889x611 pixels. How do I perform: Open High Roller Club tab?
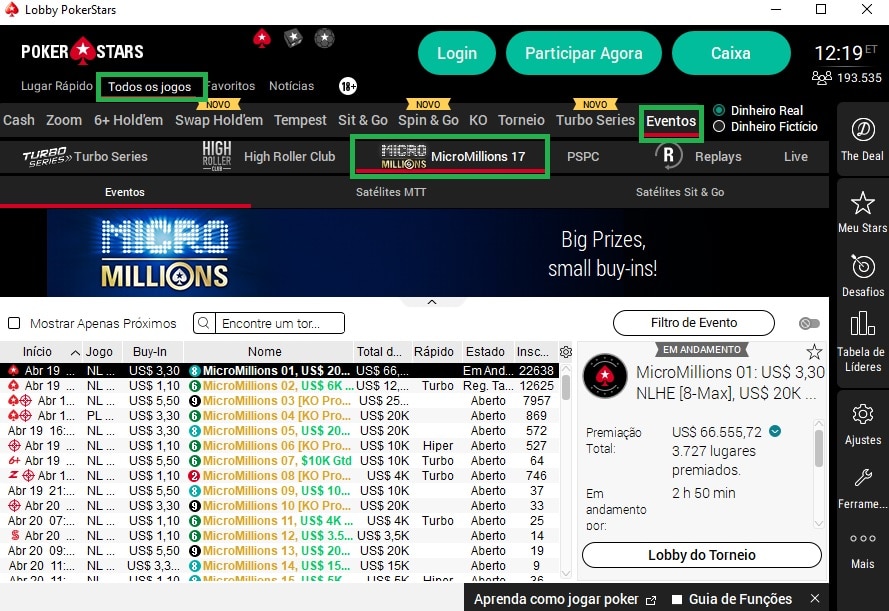(269, 156)
